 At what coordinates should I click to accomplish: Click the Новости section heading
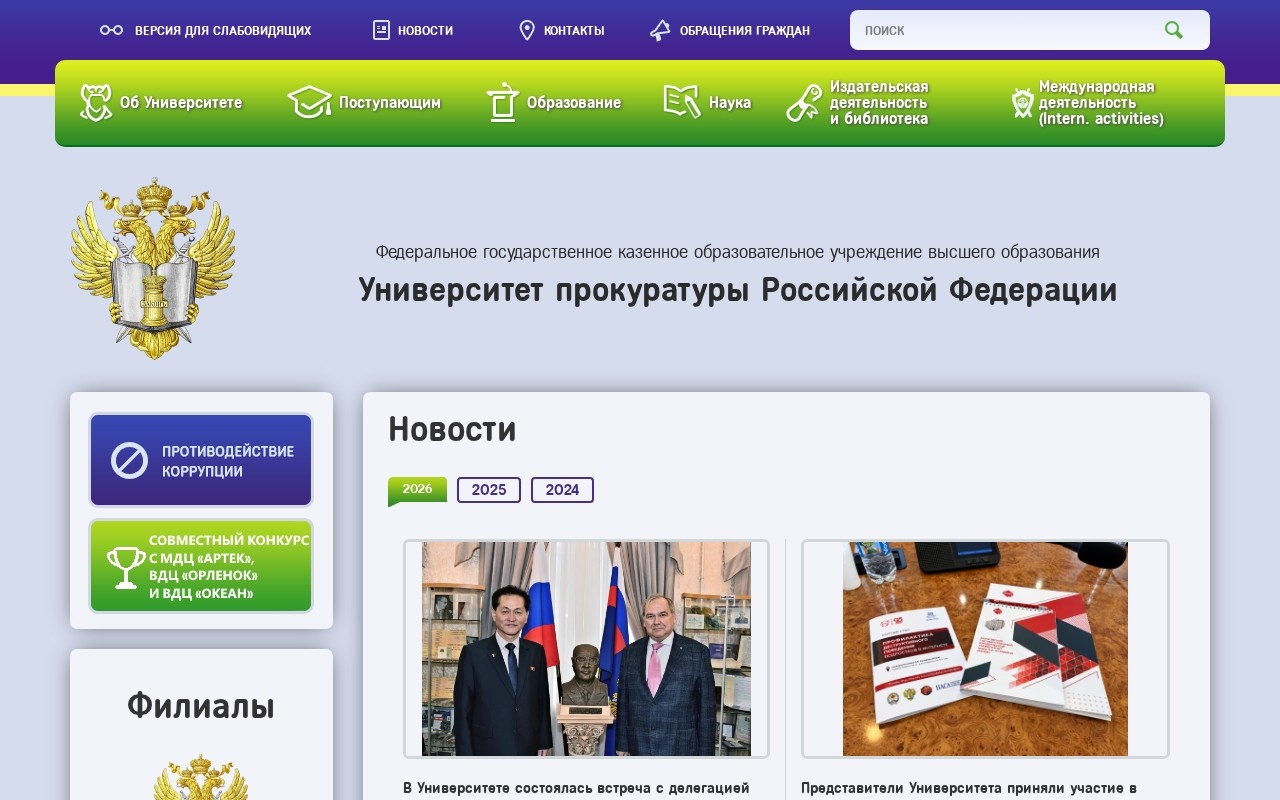pos(452,429)
